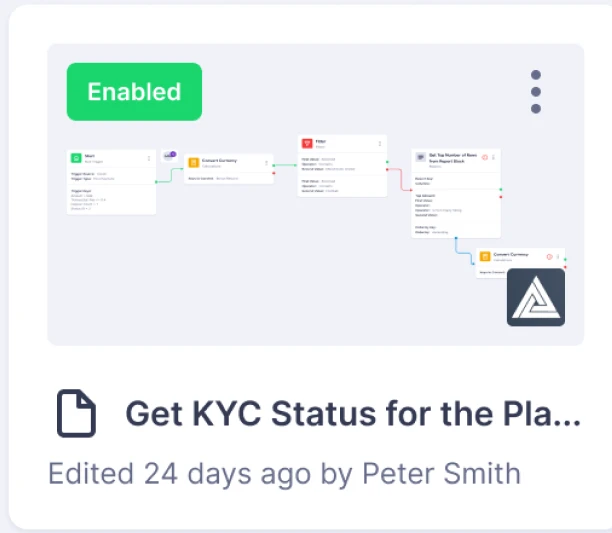
Task: Click the yellow Convert Currency icon linked to Start
Action: (194, 161)
